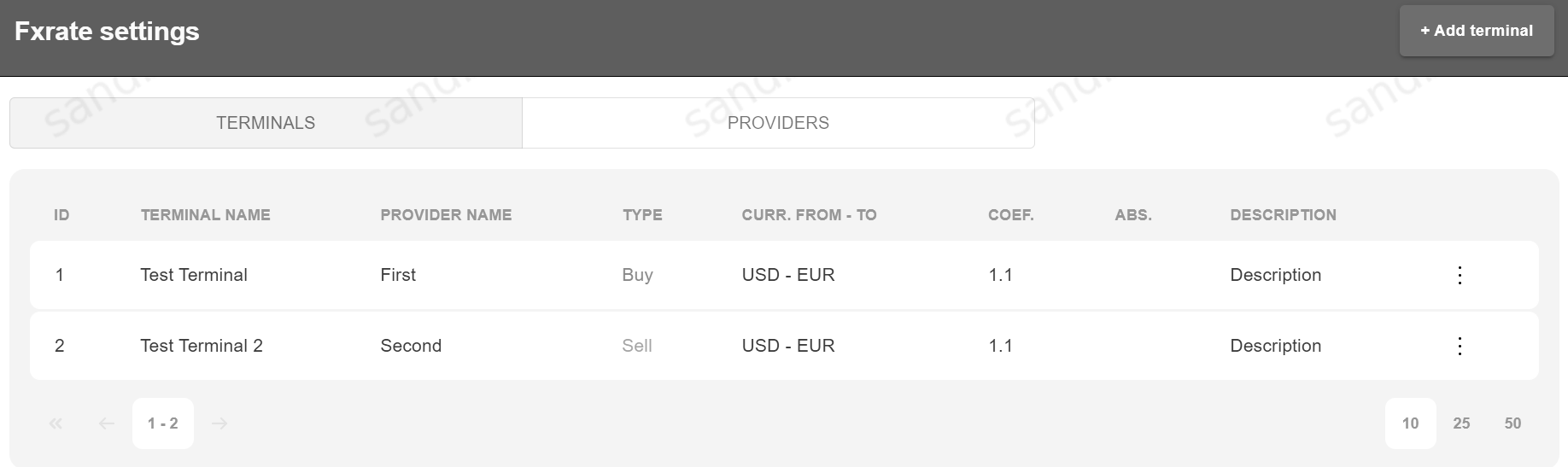The width and height of the screenshot is (1568, 467).
Task: Switch to the Providers tab
Action: [x=778, y=123]
